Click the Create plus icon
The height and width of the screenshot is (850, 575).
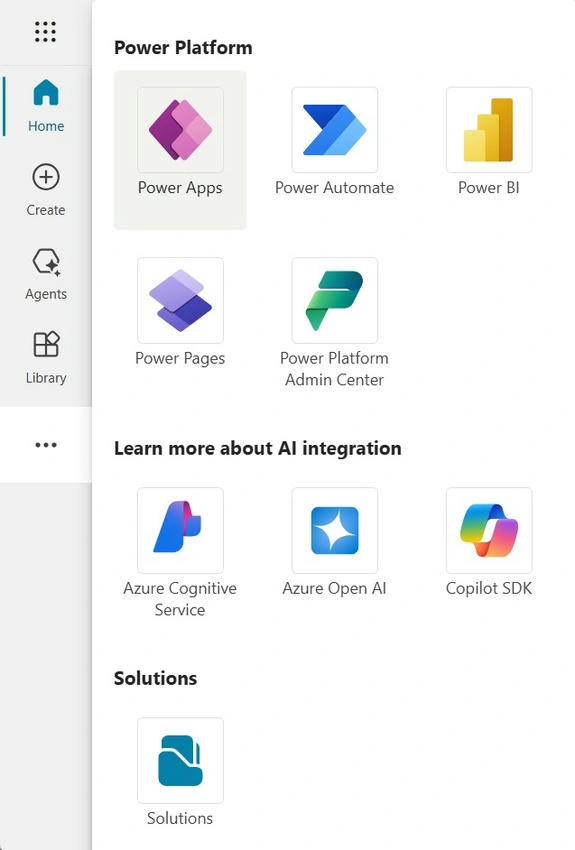(46, 177)
